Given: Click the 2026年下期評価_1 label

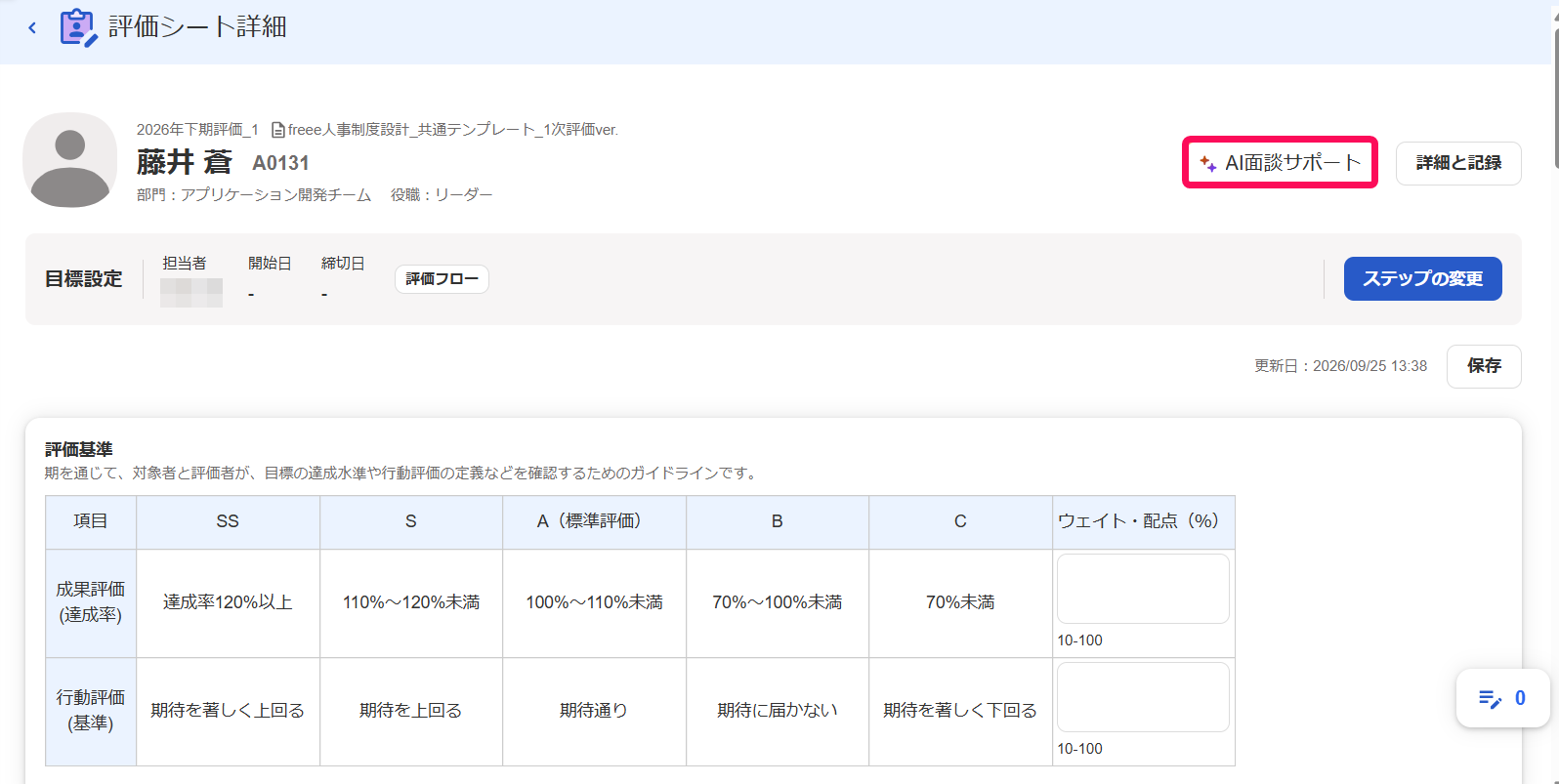Looking at the screenshot, I should (197, 130).
